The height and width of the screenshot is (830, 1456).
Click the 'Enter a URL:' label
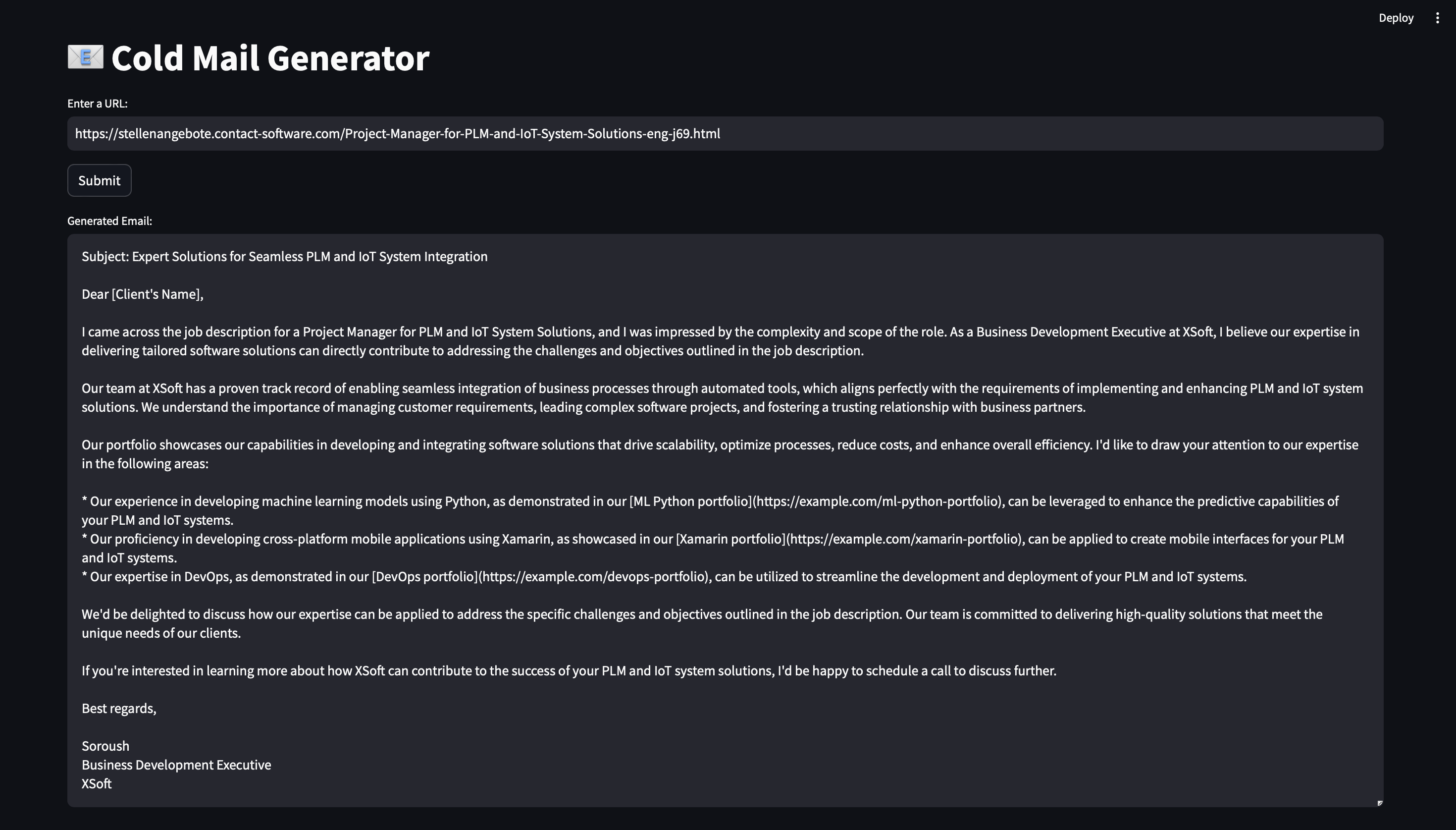click(98, 103)
